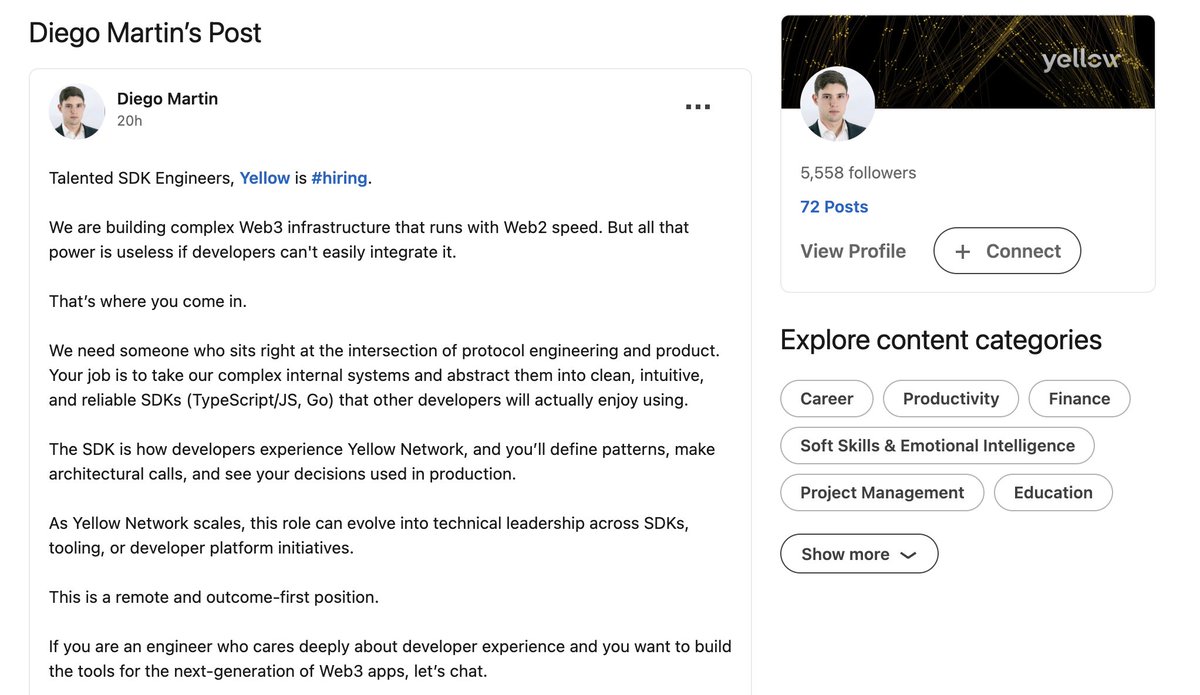Click the Connect button
Viewport: 1200px width, 695px height.
pyautogui.click(x=1007, y=251)
